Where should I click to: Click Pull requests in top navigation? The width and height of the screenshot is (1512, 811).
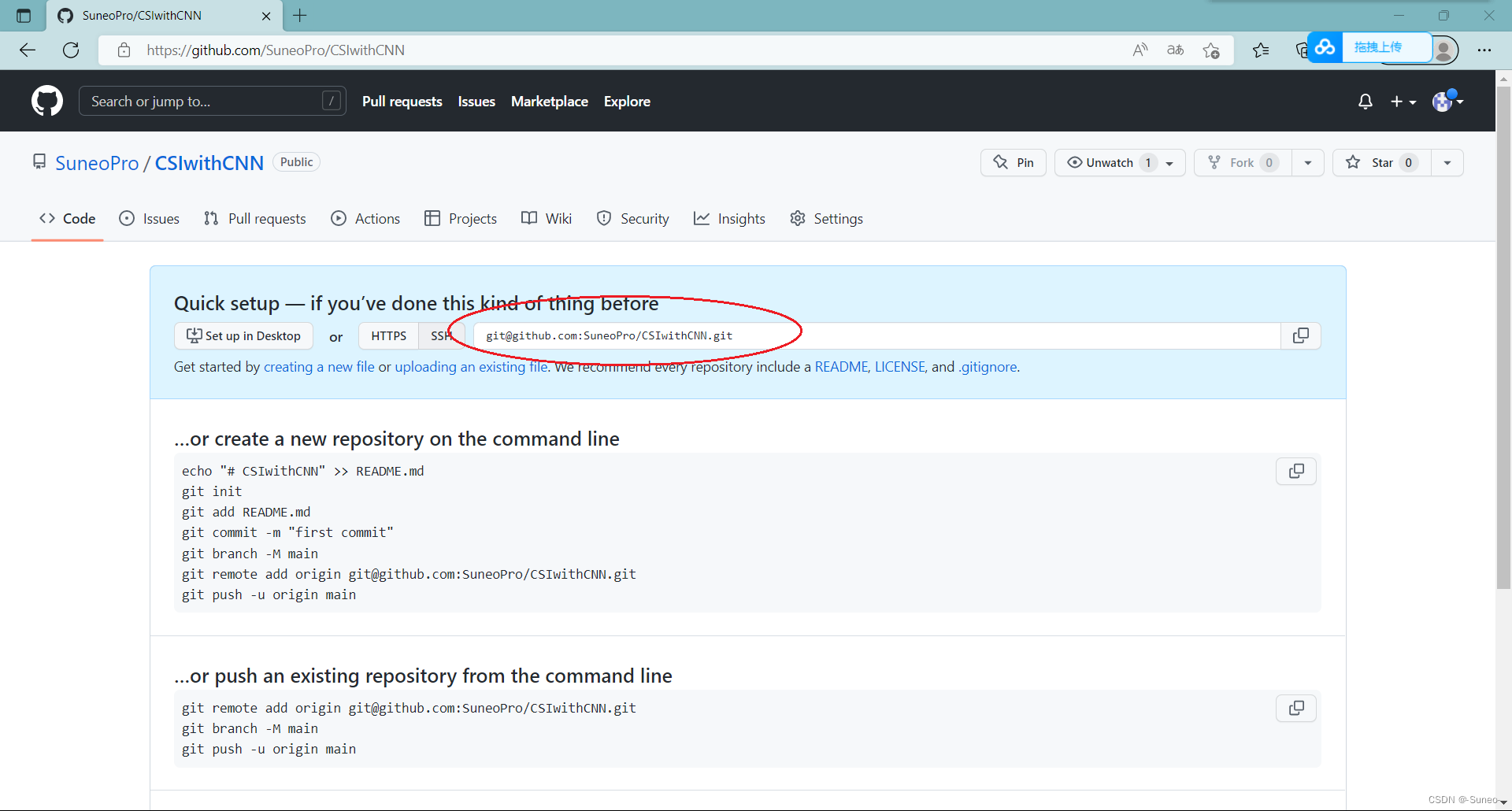[x=402, y=102]
